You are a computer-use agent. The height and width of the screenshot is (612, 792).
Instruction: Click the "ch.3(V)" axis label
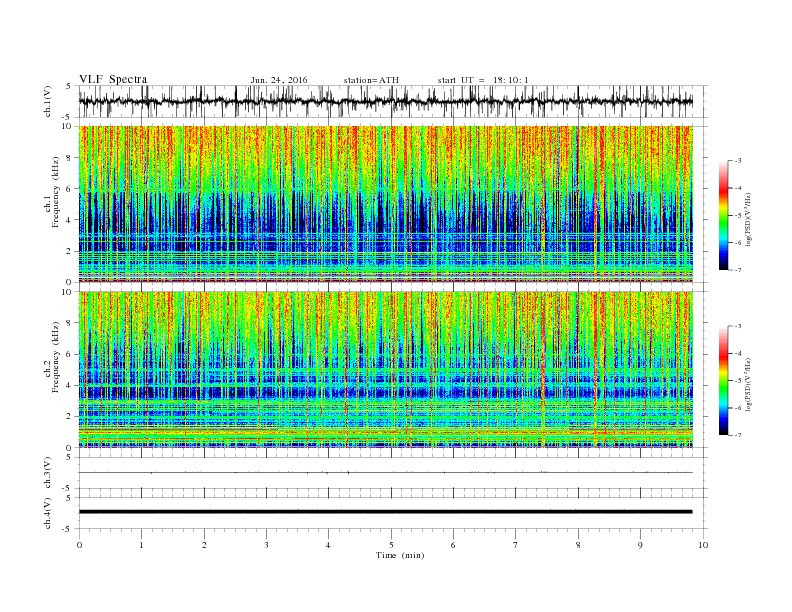(47, 473)
